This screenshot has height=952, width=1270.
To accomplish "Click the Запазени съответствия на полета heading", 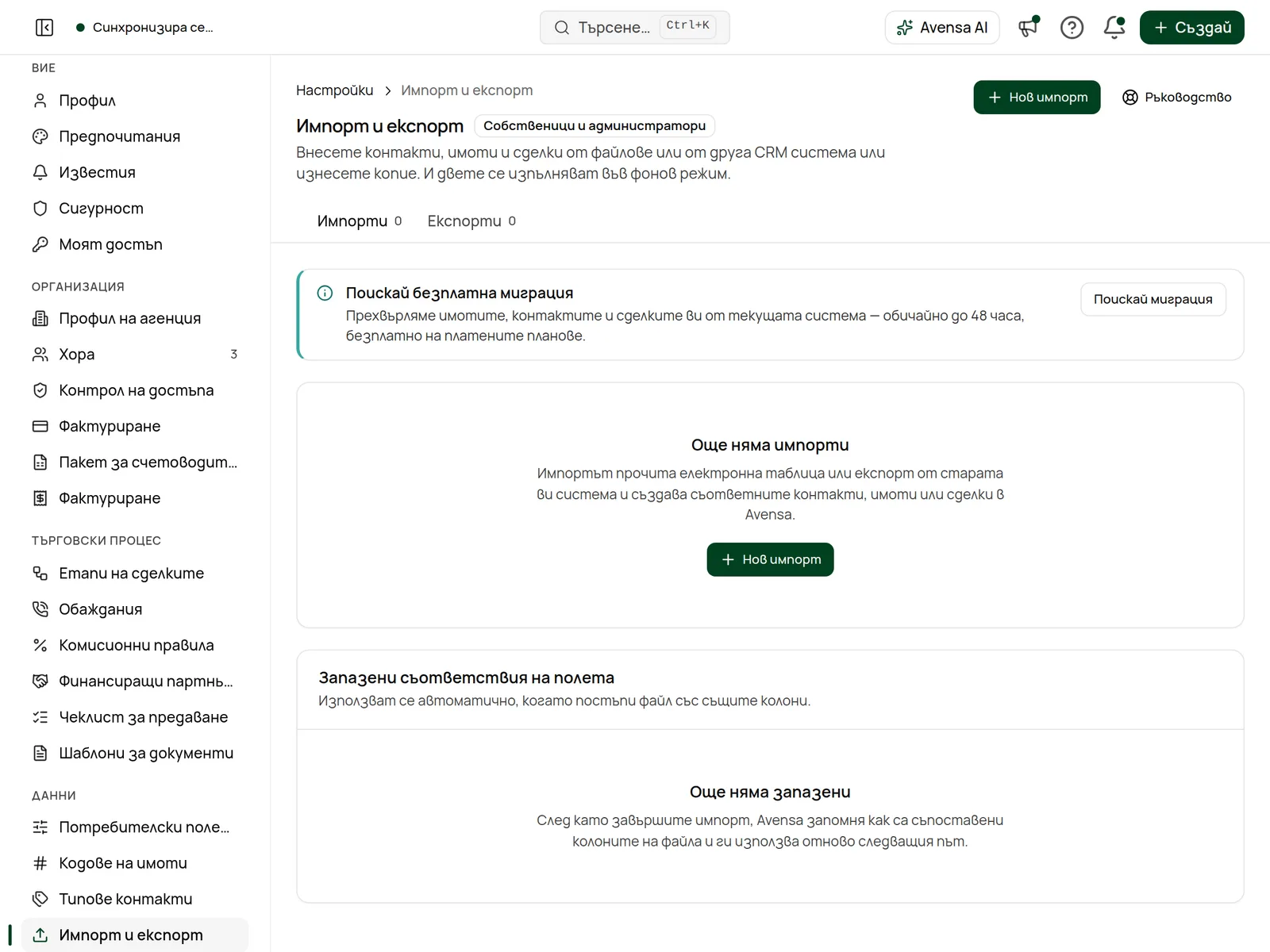I will (x=466, y=678).
